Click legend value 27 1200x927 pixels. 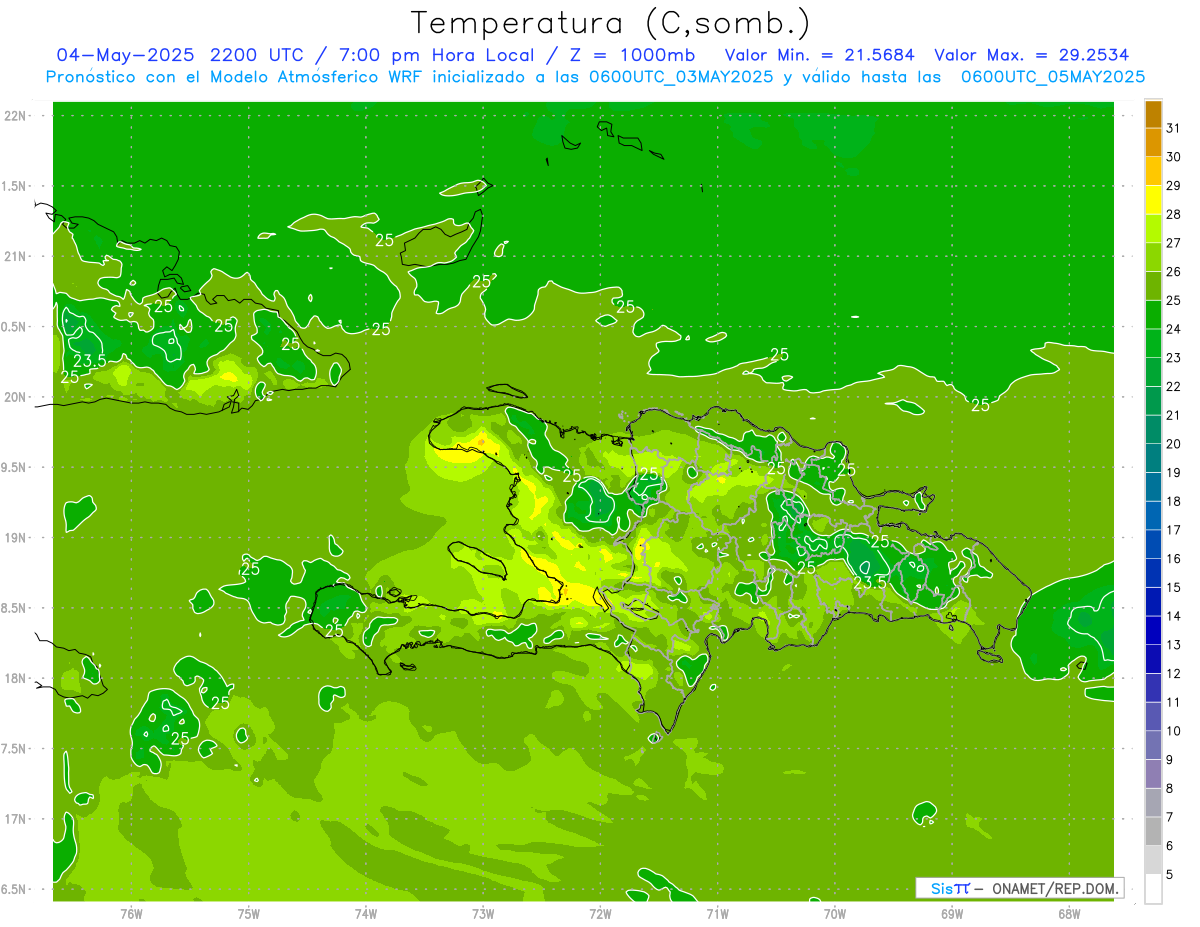coord(1173,243)
